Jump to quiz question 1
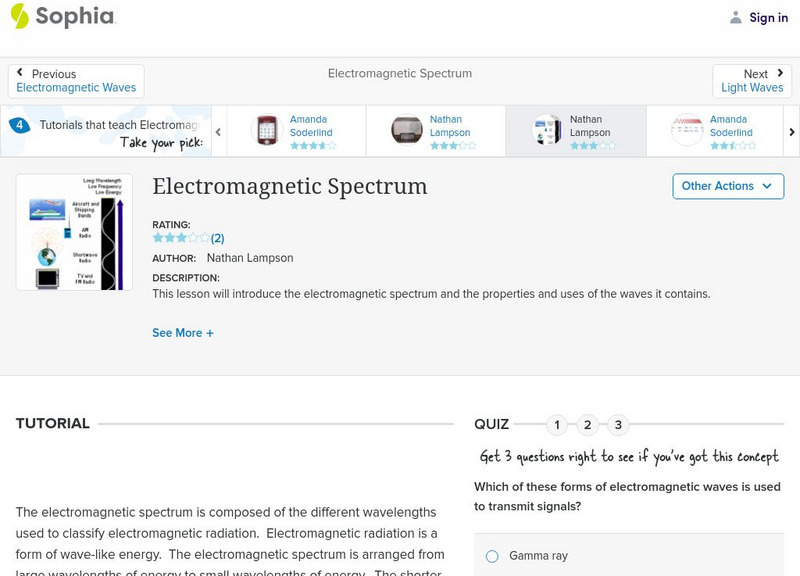The height and width of the screenshot is (576, 800). [557, 425]
